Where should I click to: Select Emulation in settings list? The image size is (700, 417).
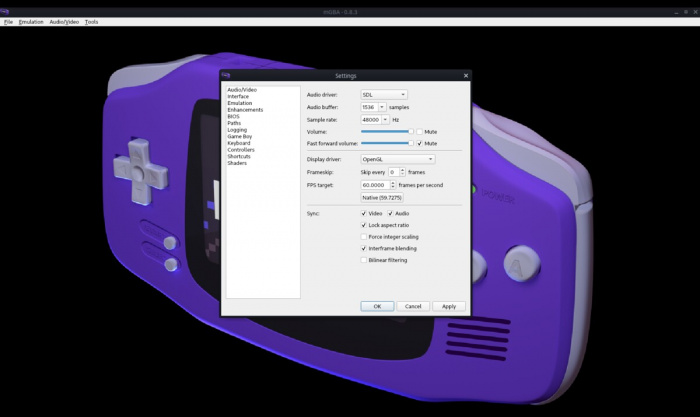point(239,103)
